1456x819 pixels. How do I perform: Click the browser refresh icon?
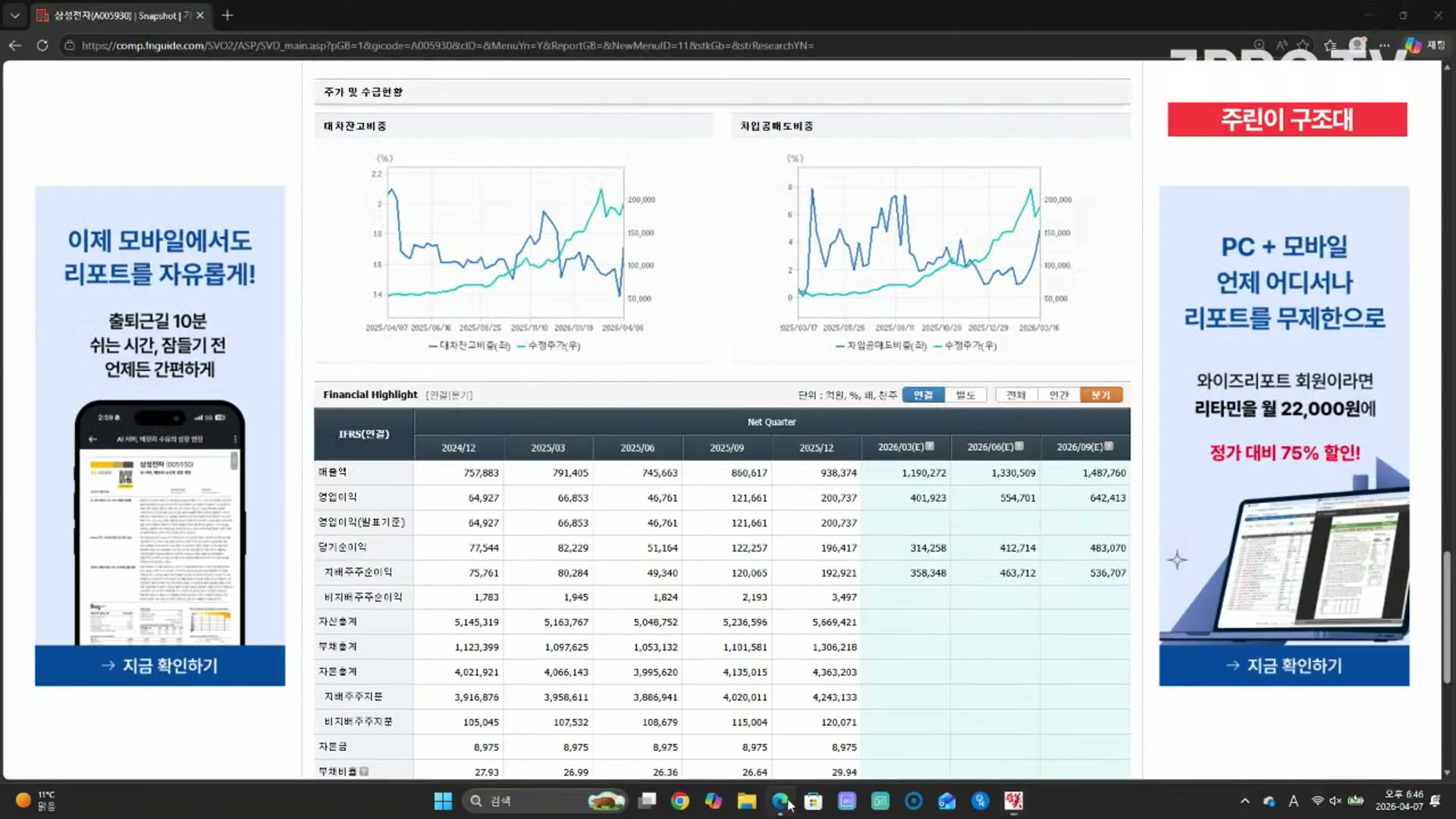click(x=42, y=45)
